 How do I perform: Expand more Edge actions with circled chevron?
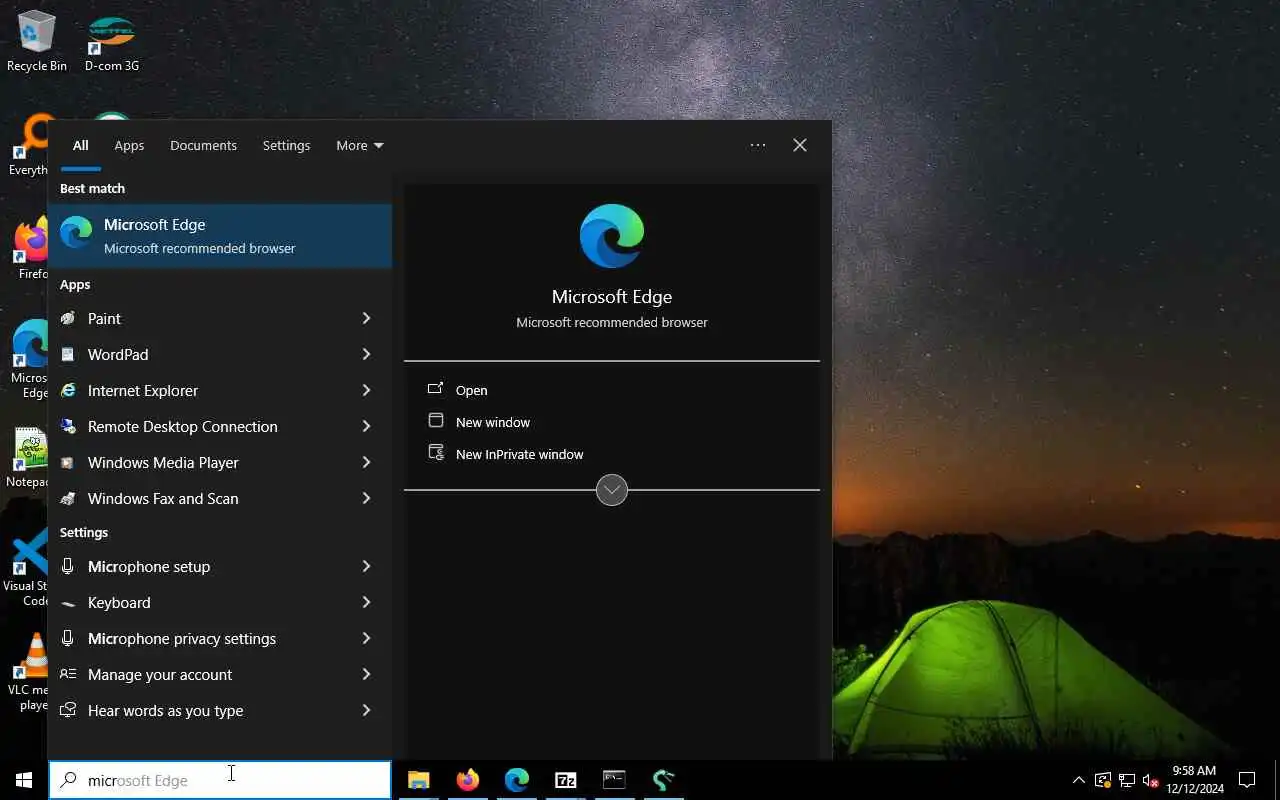tap(612, 490)
